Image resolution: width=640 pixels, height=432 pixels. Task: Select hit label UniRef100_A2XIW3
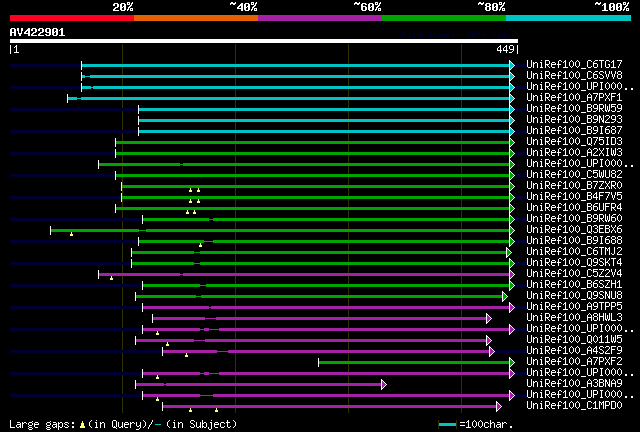click(x=574, y=152)
